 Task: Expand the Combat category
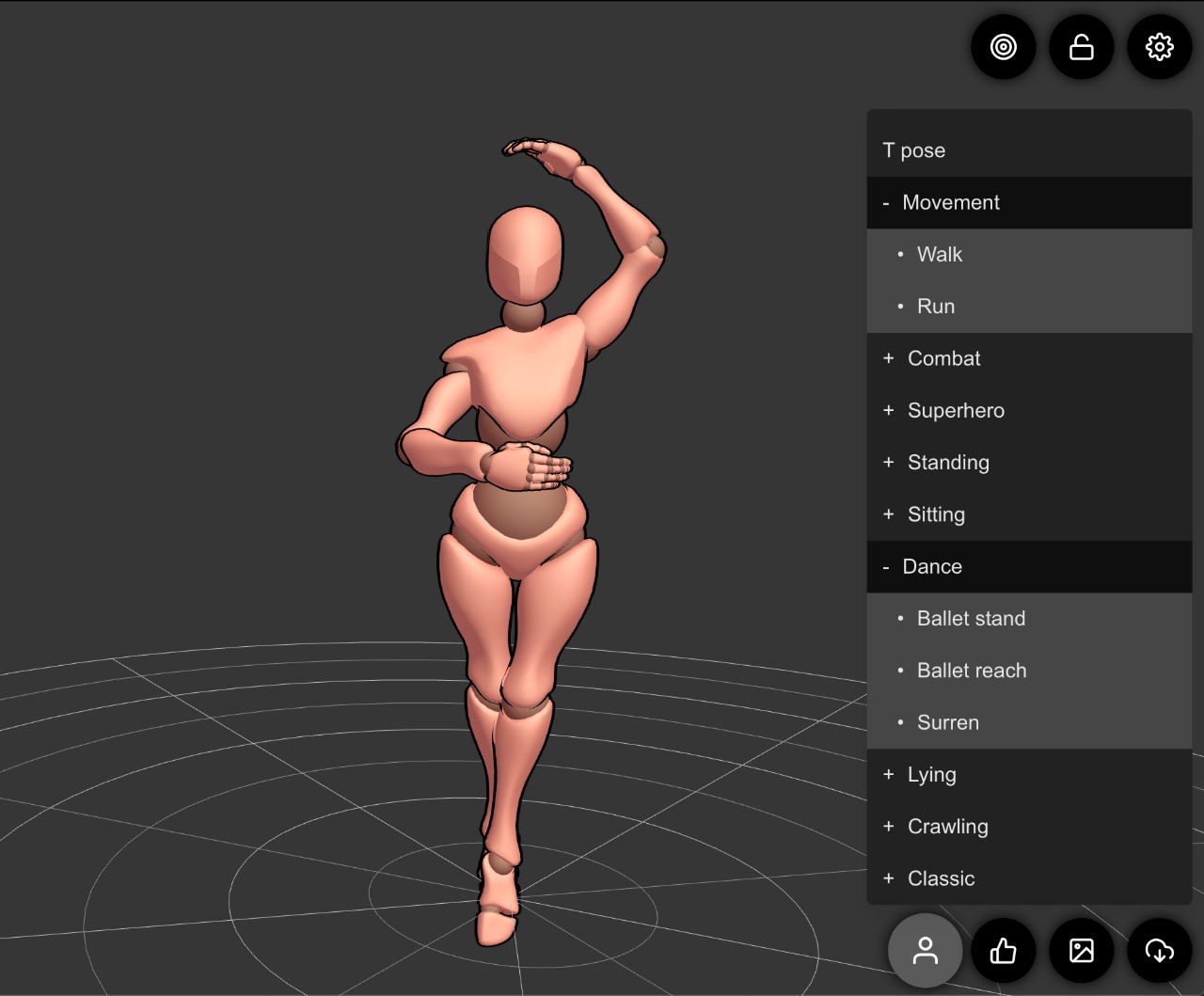pyautogui.click(x=1029, y=358)
